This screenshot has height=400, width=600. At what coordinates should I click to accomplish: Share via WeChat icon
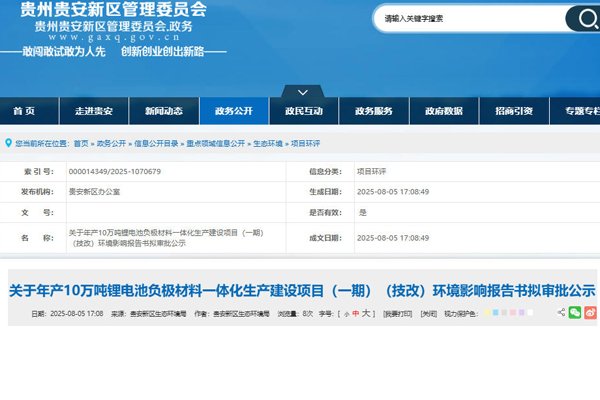(575, 312)
